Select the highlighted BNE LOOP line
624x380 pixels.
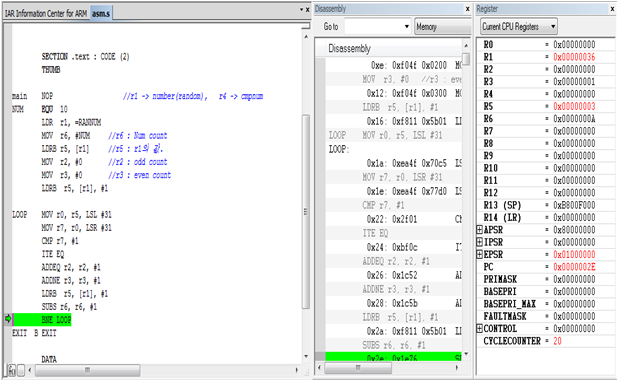(x=42, y=320)
